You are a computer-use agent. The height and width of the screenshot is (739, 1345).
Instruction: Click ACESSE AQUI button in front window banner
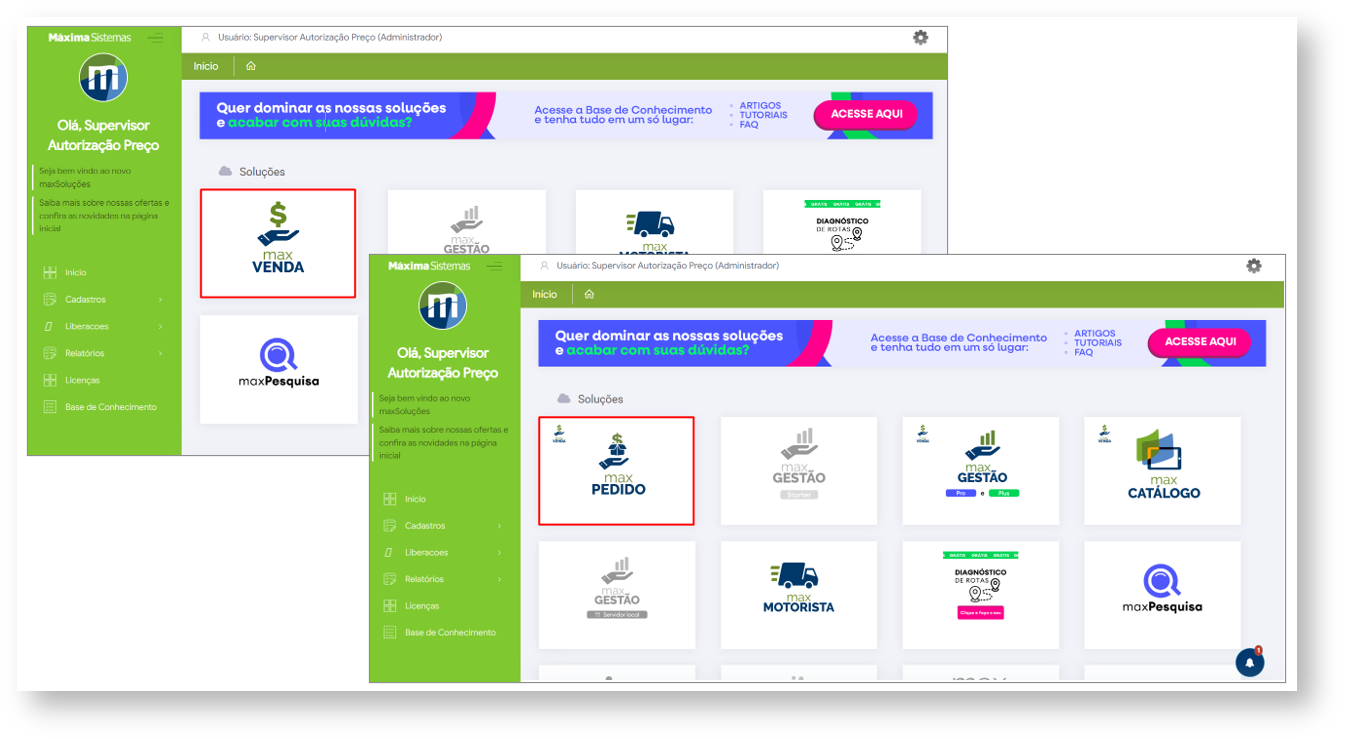[x=1200, y=342]
